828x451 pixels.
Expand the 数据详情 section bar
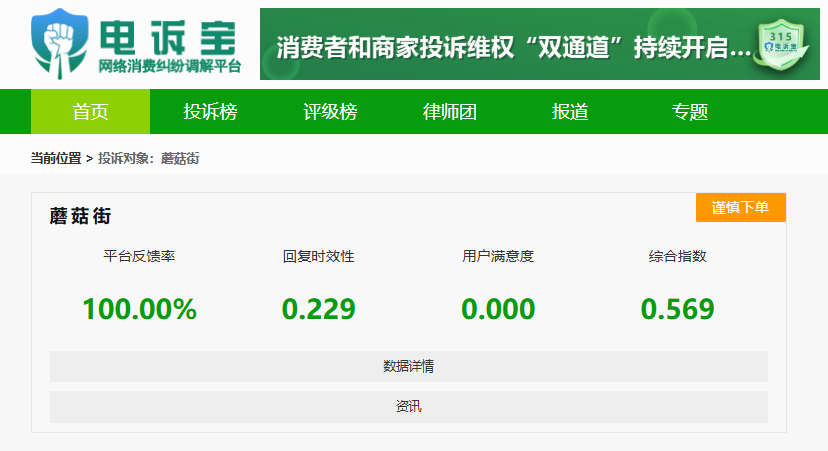409,366
